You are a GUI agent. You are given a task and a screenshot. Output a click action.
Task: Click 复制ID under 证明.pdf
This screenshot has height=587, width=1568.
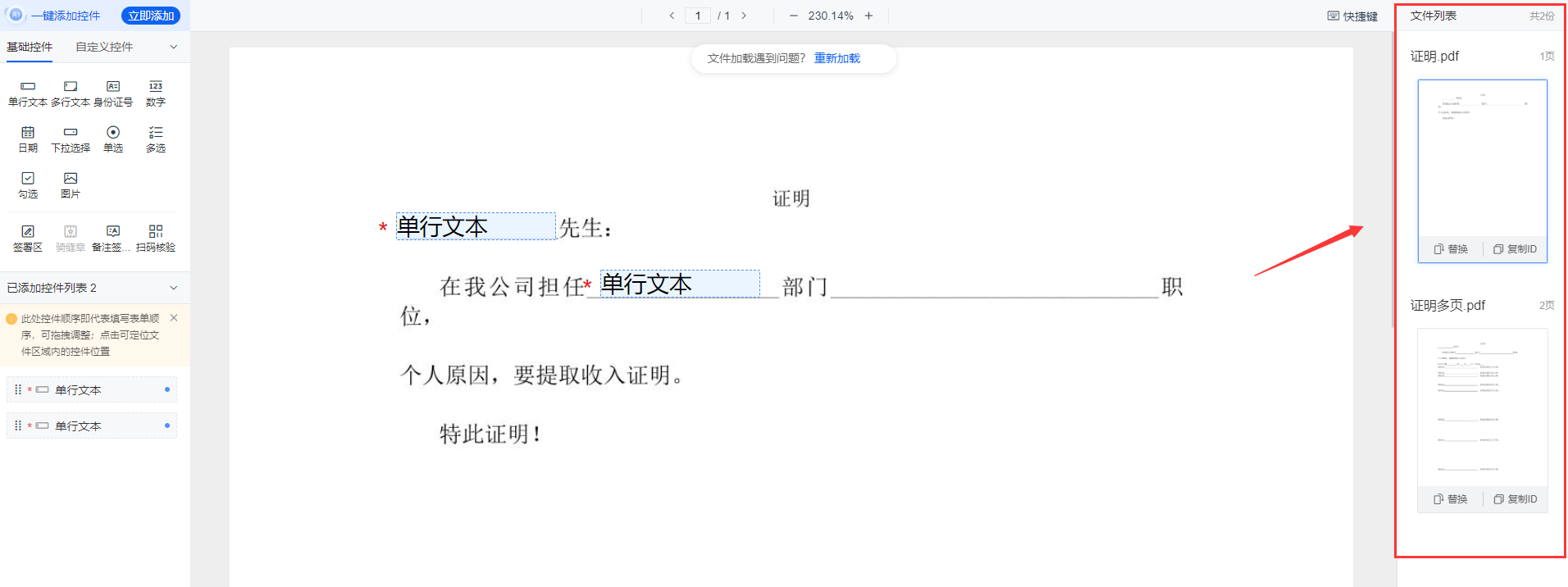tap(1516, 249)
